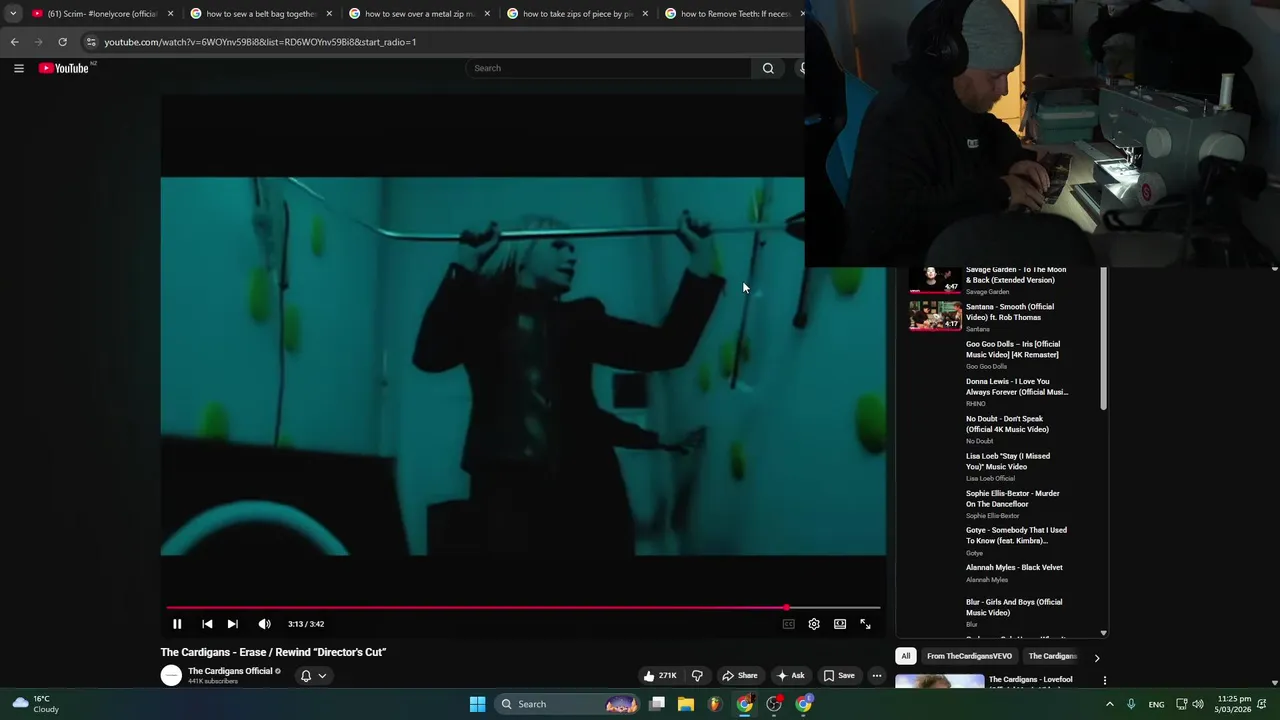Expand the notification preferences chevron
Screen dimensions: 1280x720
coord(322,676)
